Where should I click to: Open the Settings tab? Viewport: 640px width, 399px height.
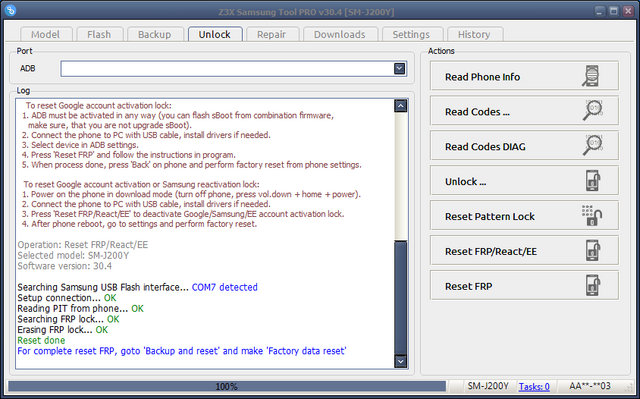point(411,34)
